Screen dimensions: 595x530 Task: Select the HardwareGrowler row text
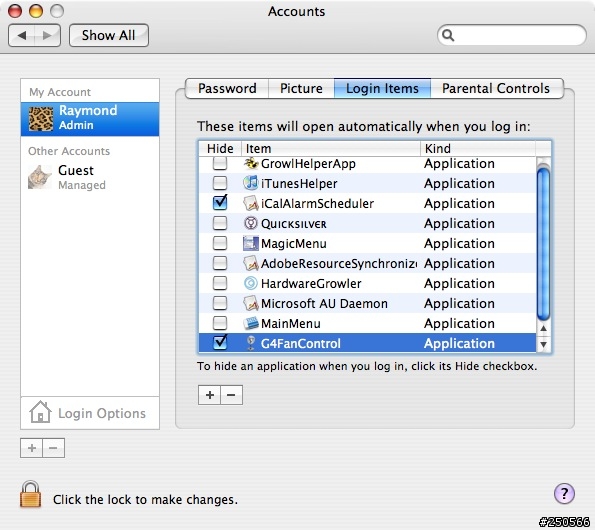coord(311,283)
